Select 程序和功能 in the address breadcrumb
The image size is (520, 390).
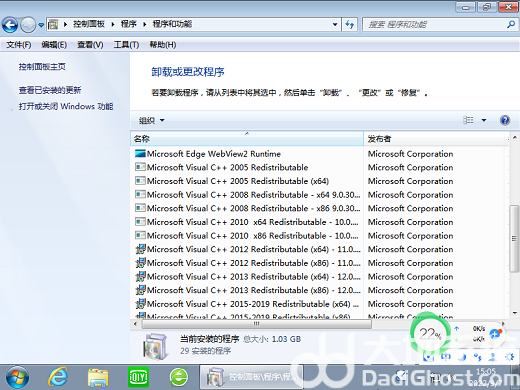tap(172, 24)
